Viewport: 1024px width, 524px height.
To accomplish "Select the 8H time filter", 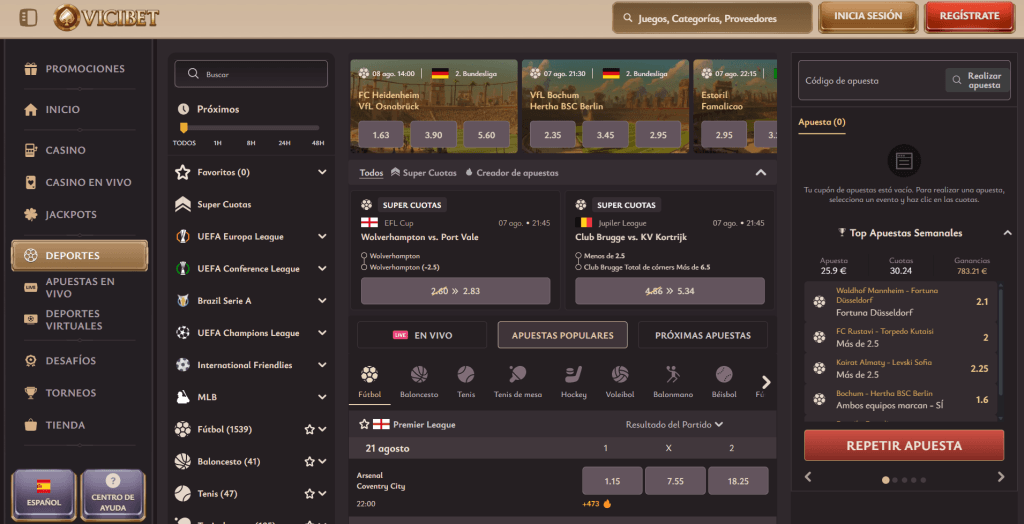I will click(x=251, y=143).
